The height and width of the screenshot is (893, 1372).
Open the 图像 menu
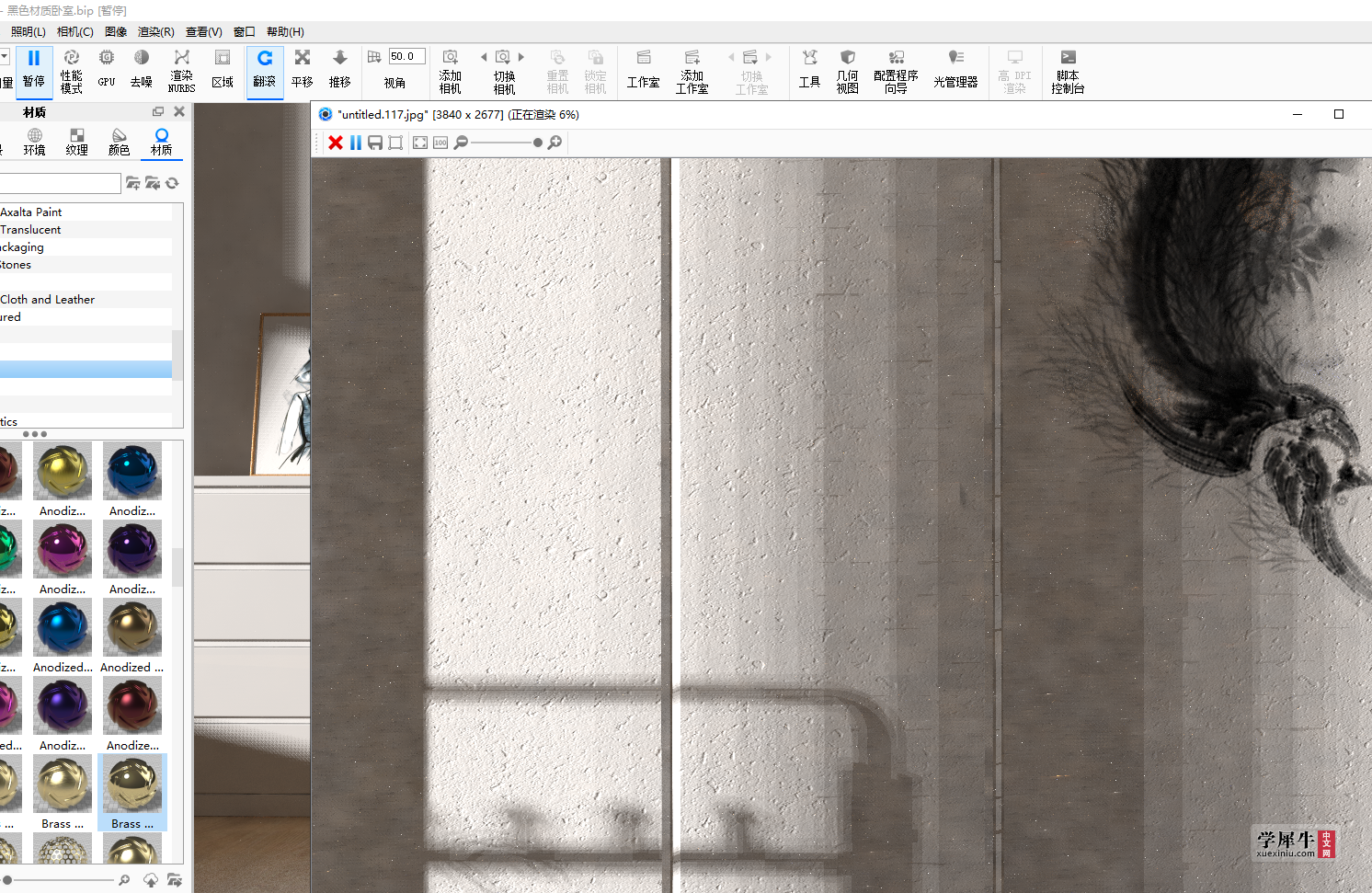116,32
